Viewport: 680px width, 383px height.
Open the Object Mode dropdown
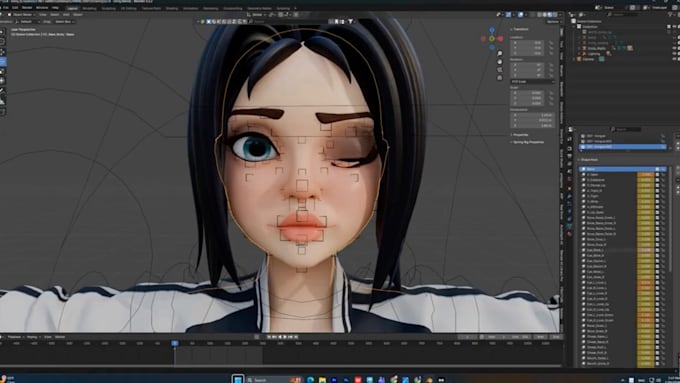click(x=22, y=14)
